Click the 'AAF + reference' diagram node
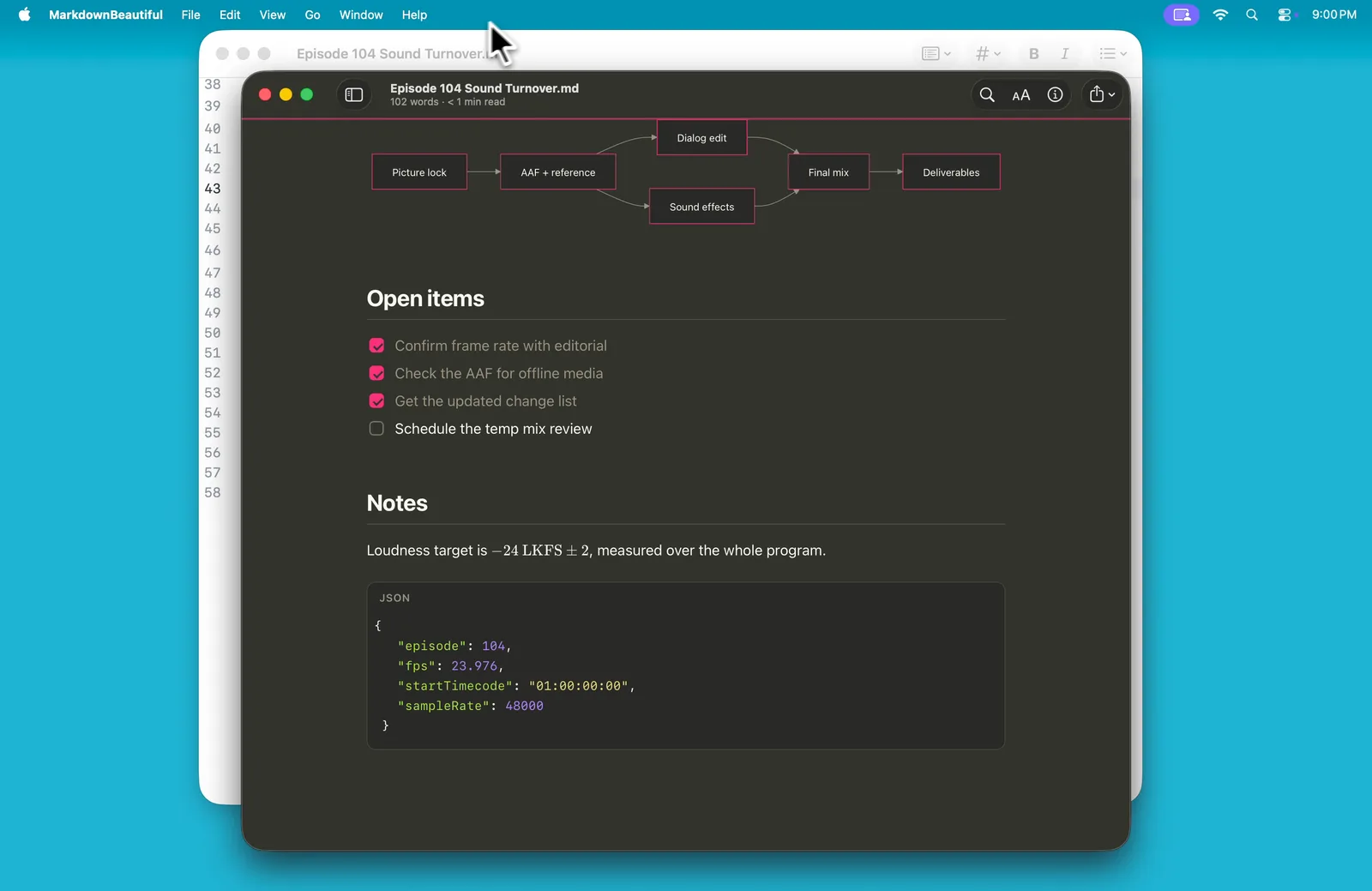Image resolution: width=1372 pixels, height=891 pixels. [x=558, y=172]
